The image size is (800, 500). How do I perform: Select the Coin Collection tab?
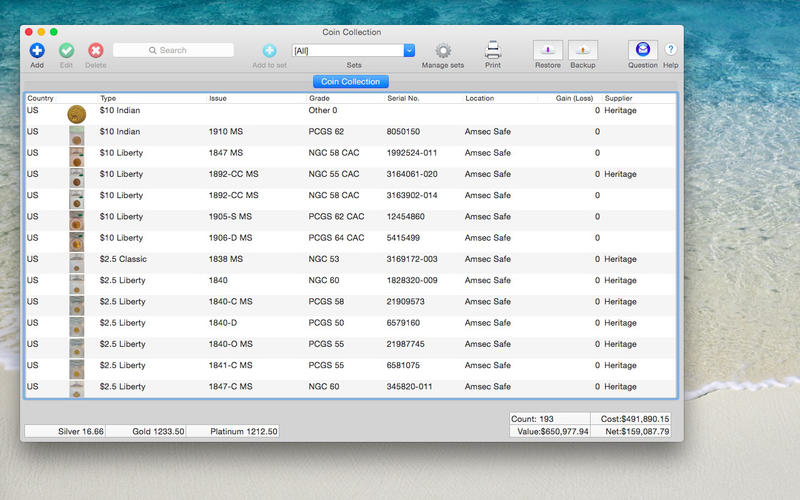(351, 82)
